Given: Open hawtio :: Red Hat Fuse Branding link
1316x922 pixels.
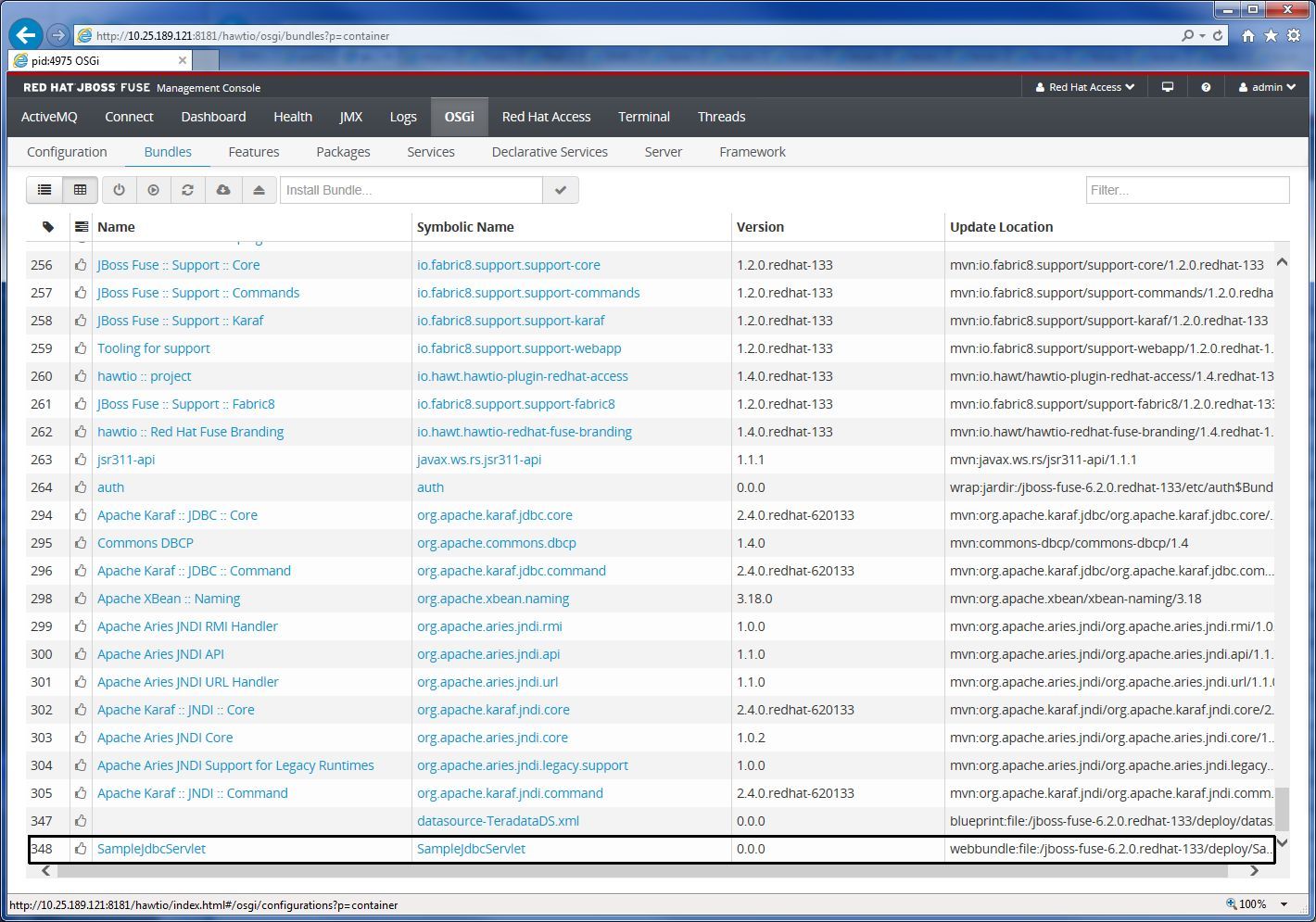Looking at the screenshot, I should pyautogui.click(x=190, y=432).
